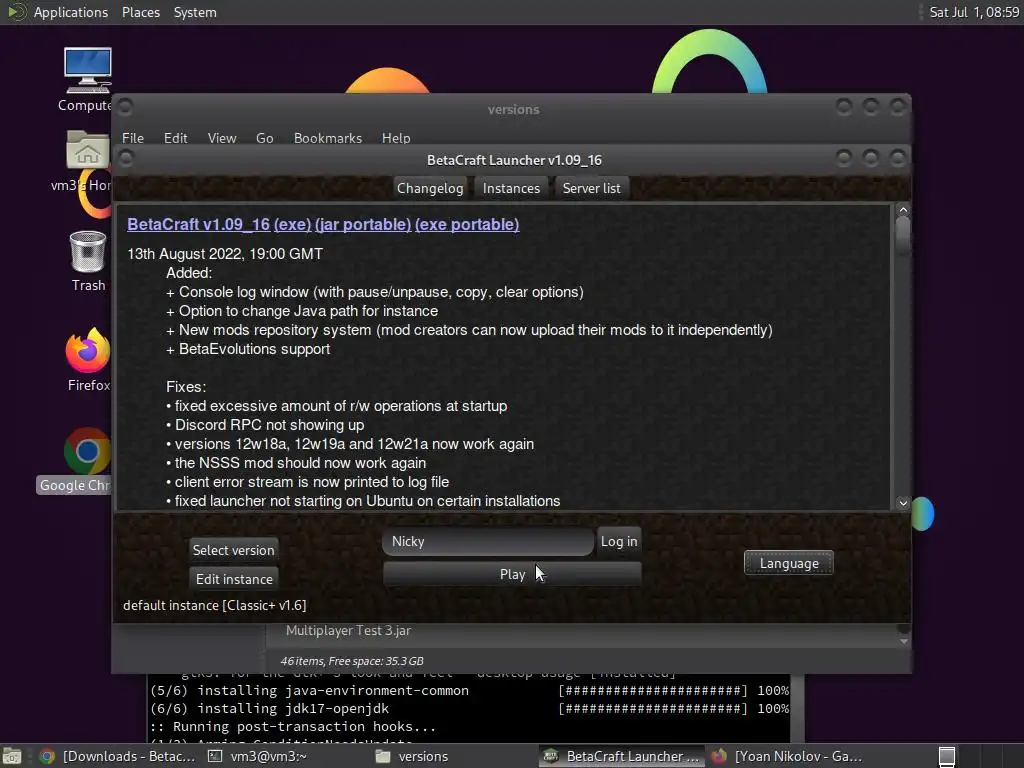The height and width of the screenshot is (768, 1024).
Task: Click the (exe) download link
Action: click(x=293, y=224)
